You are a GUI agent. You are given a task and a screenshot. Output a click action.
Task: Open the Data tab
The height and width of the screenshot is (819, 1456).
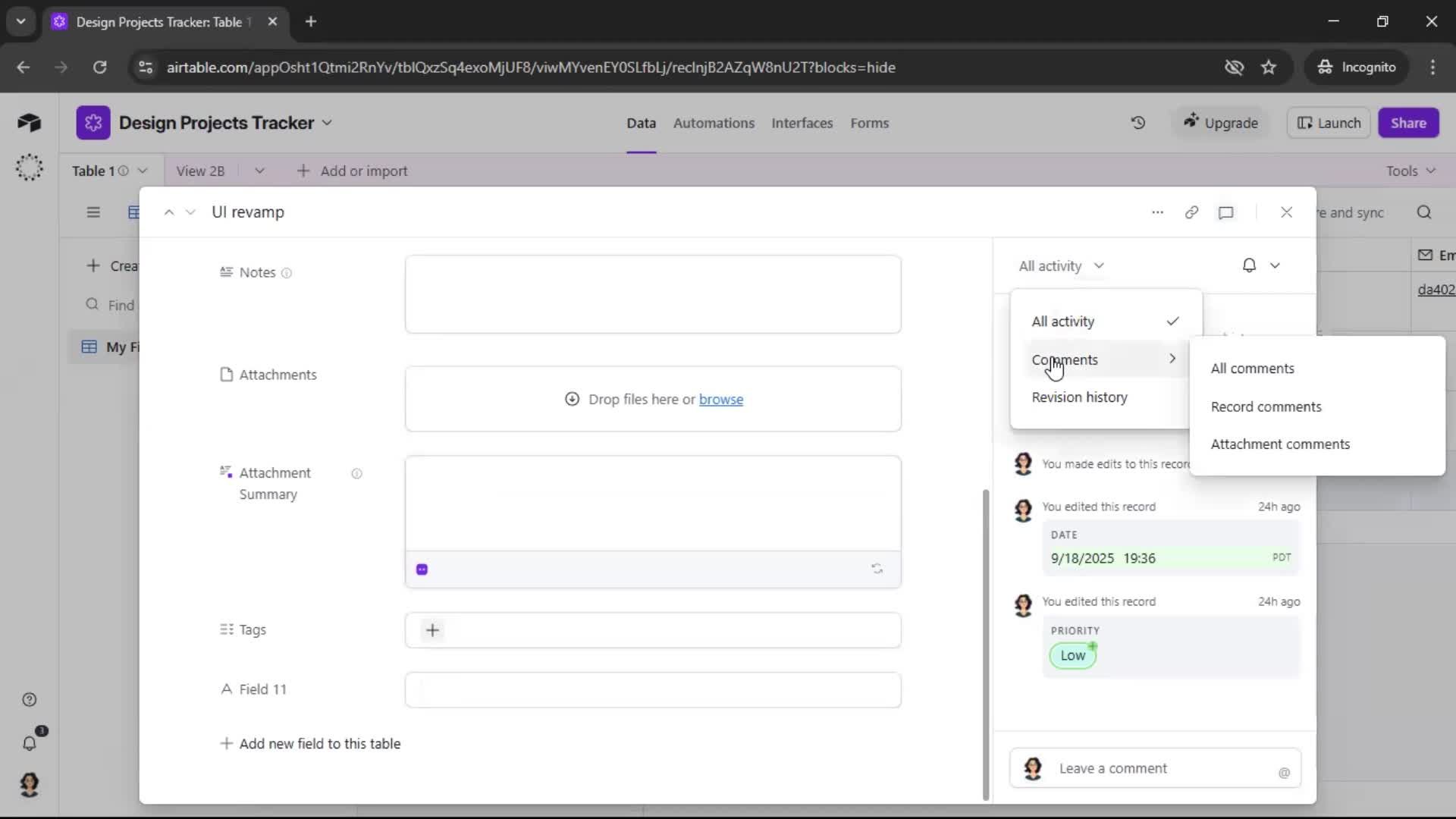pyautogui.click(x=641, y=123)
